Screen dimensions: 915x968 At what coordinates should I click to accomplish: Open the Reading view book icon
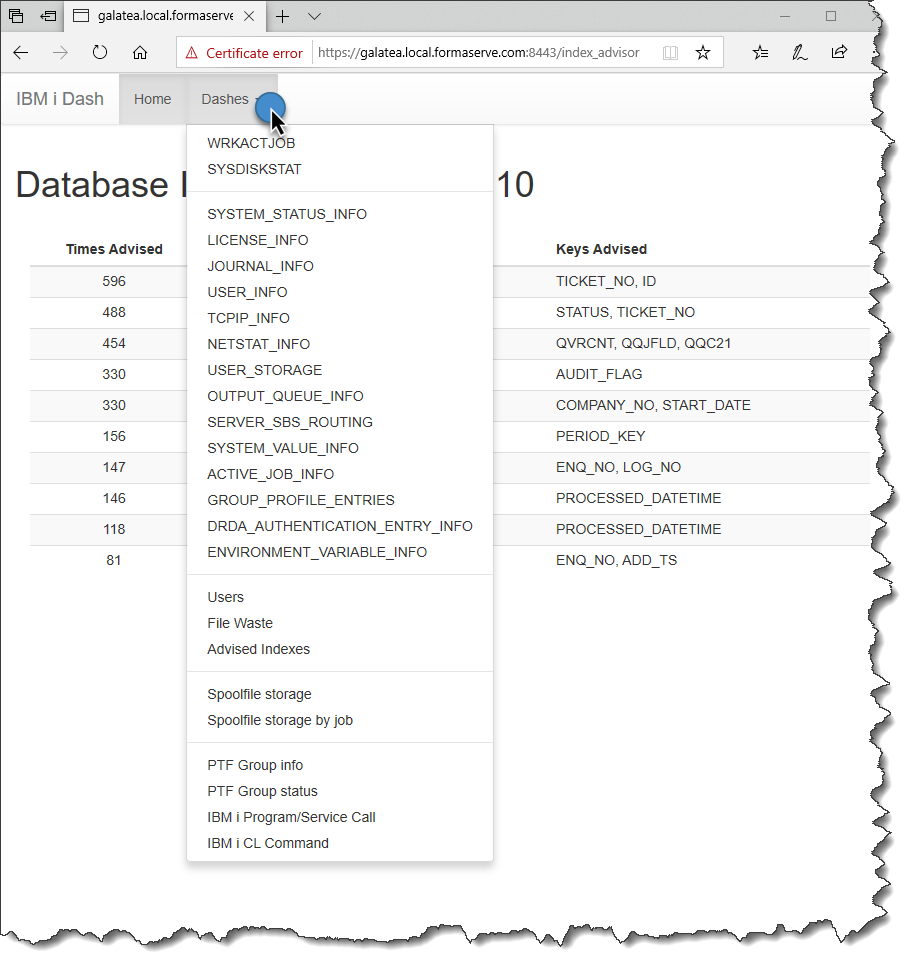670,52
